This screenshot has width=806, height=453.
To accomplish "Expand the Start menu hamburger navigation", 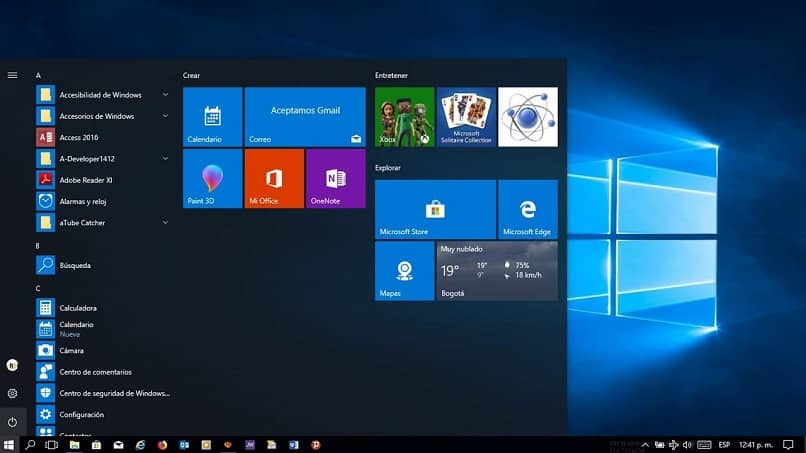I will 12,75.
